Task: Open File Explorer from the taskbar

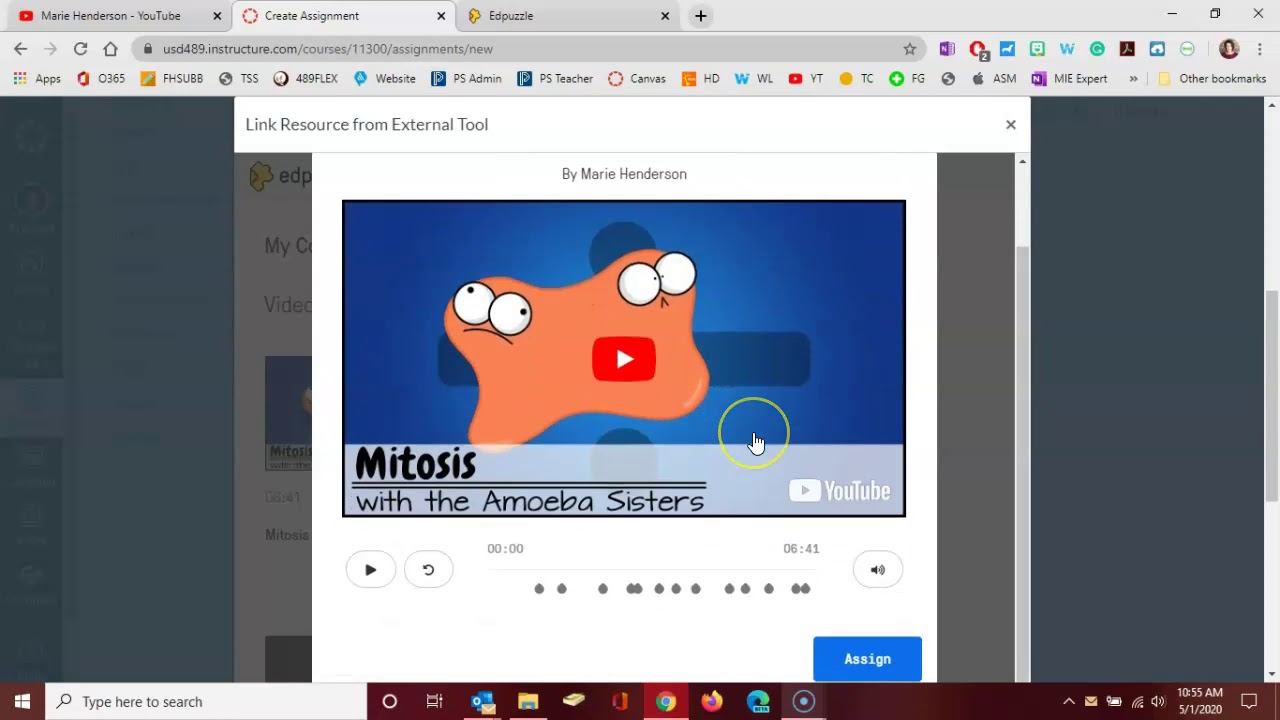Action: click(528, 701)
